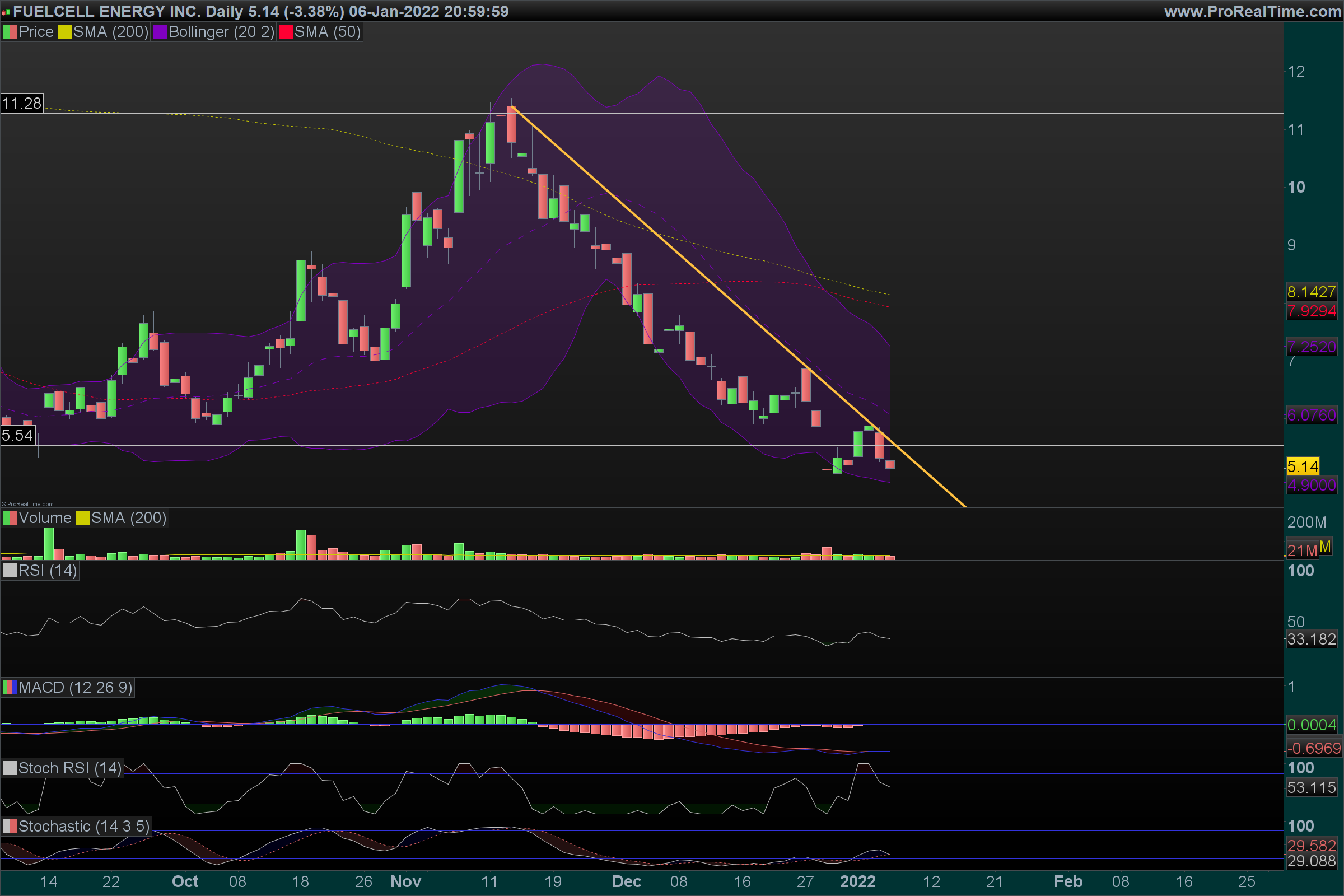The height and width of the screenshot is (896, 1344).
Task: Click the red SMA (50) legend icon
Action: click(x=286, y=32)
